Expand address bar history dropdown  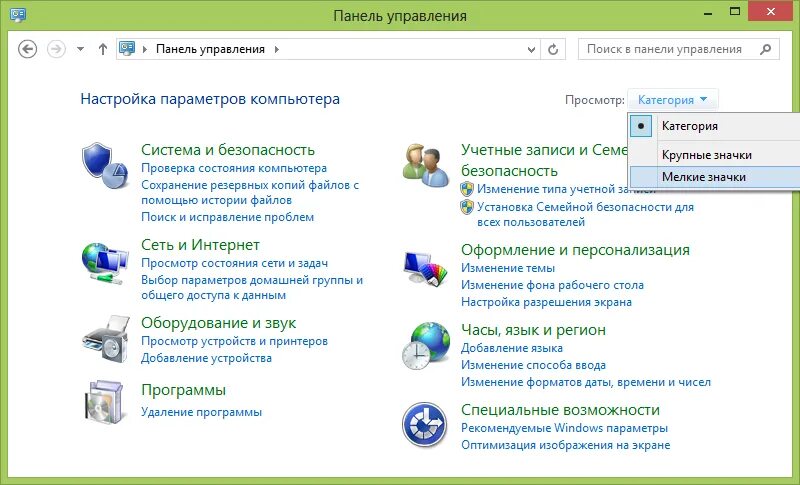[x=531, y=49]
